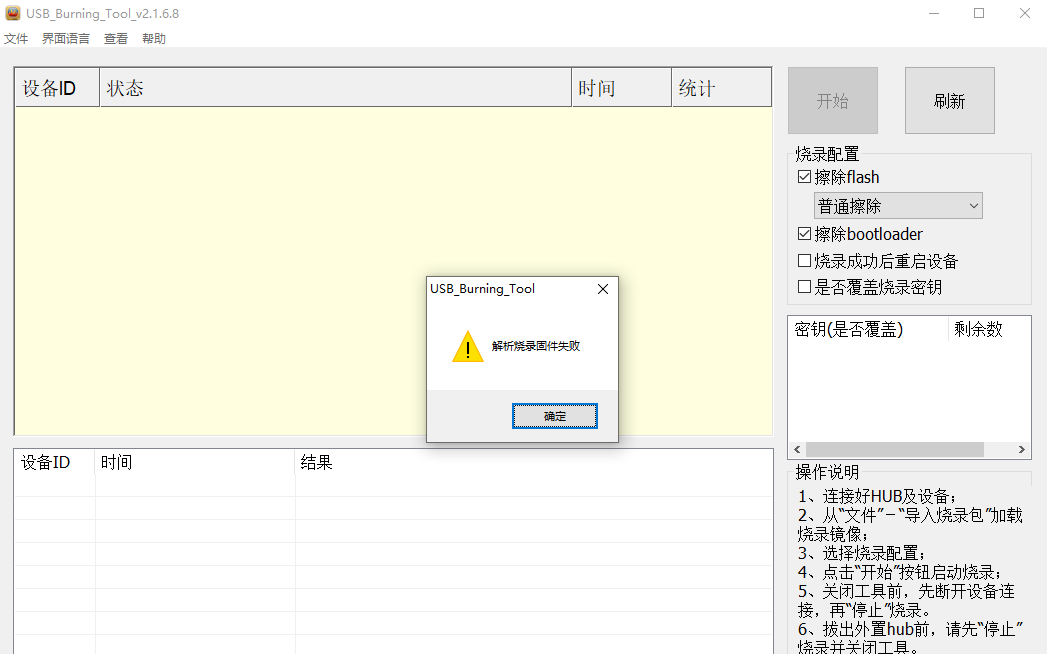Click the error message 解析烧录固件失败

(x=535, y=346)
